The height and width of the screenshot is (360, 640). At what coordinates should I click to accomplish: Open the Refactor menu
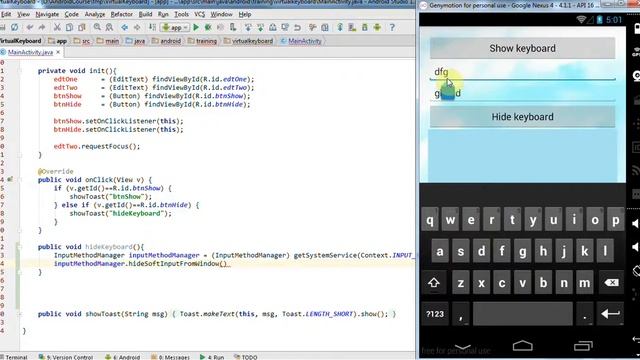(x=122, y=14)
